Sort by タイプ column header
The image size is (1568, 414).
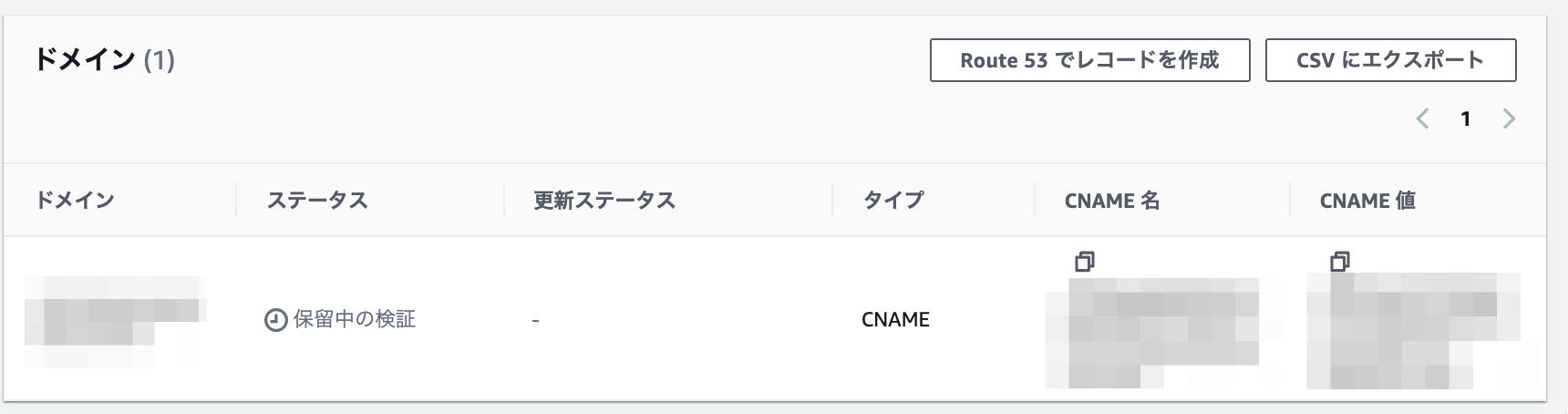[893, 201]
